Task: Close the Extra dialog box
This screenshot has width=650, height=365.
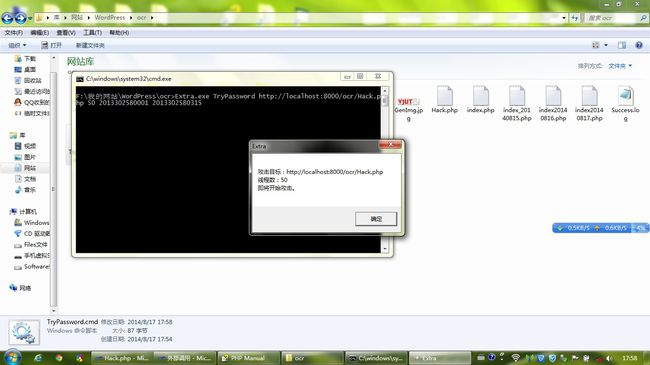Action: 390,145
